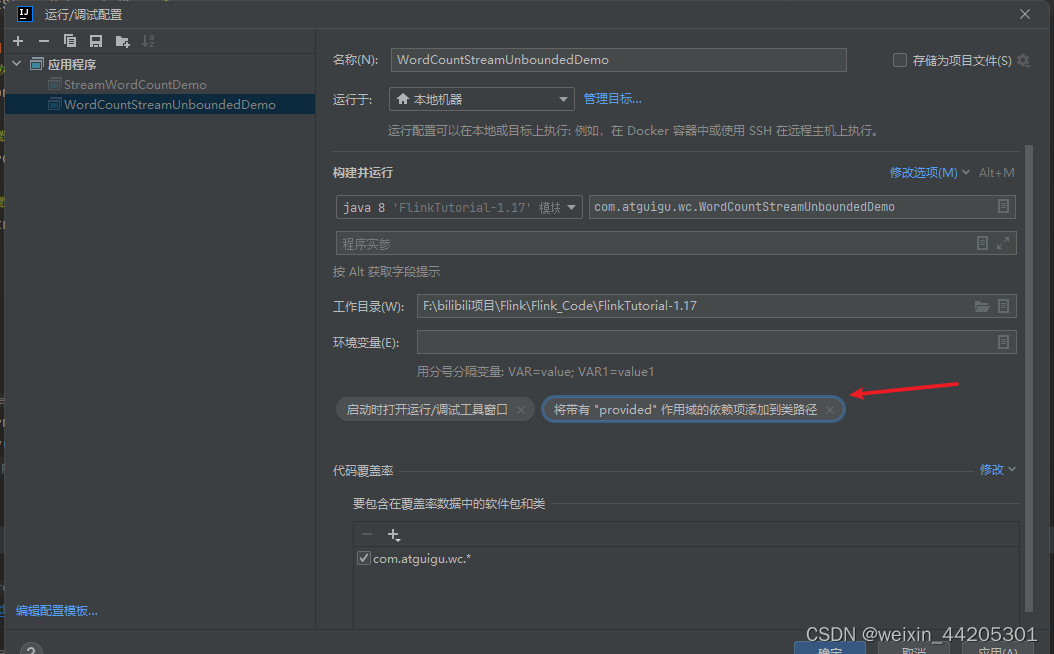Click the new folder icon in configurations toolbar
The width and height of the screenshot is (1054, 654).
122,41
